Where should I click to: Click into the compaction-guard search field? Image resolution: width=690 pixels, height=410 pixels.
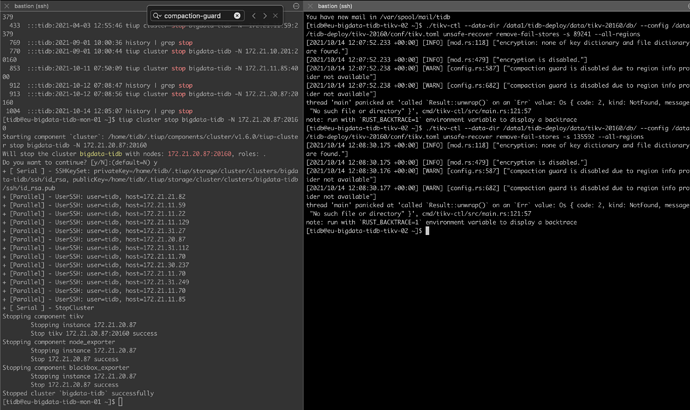tap(198, 16)
